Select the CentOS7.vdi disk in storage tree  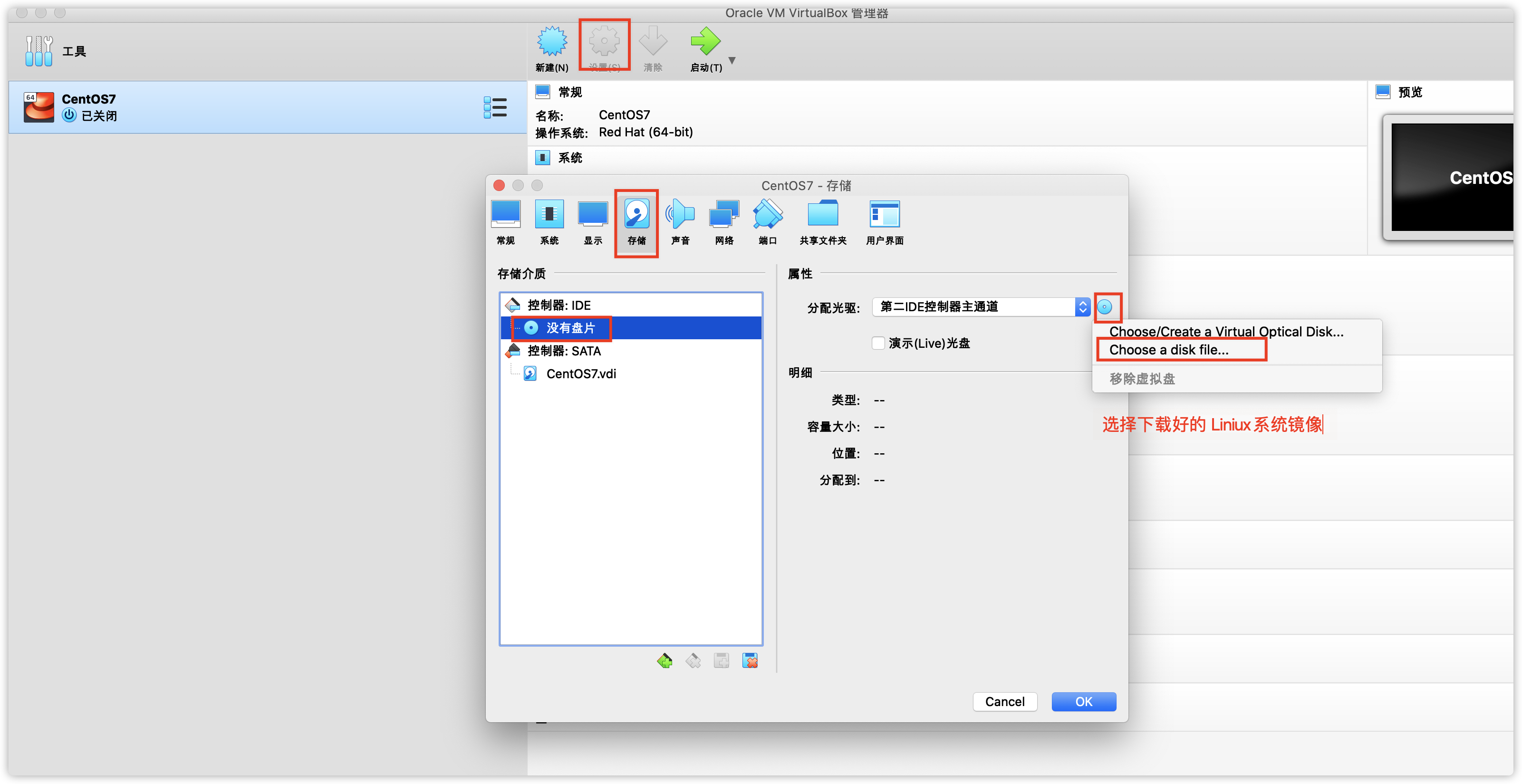[x=581, y=374]
